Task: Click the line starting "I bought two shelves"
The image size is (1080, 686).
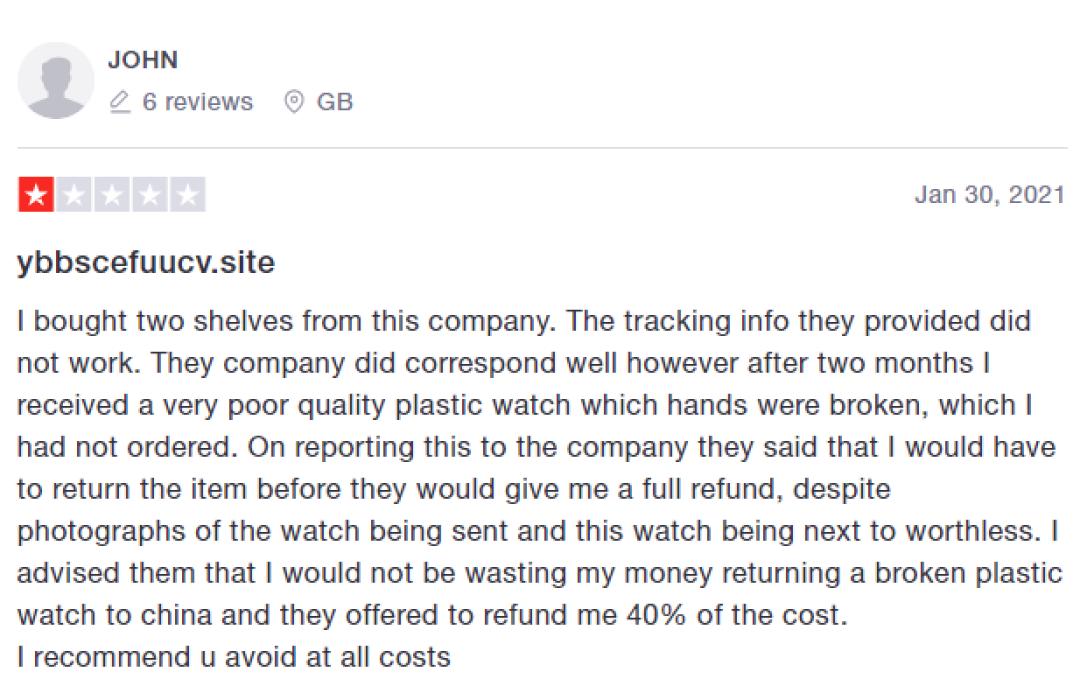Action: [x=524, y=322]
